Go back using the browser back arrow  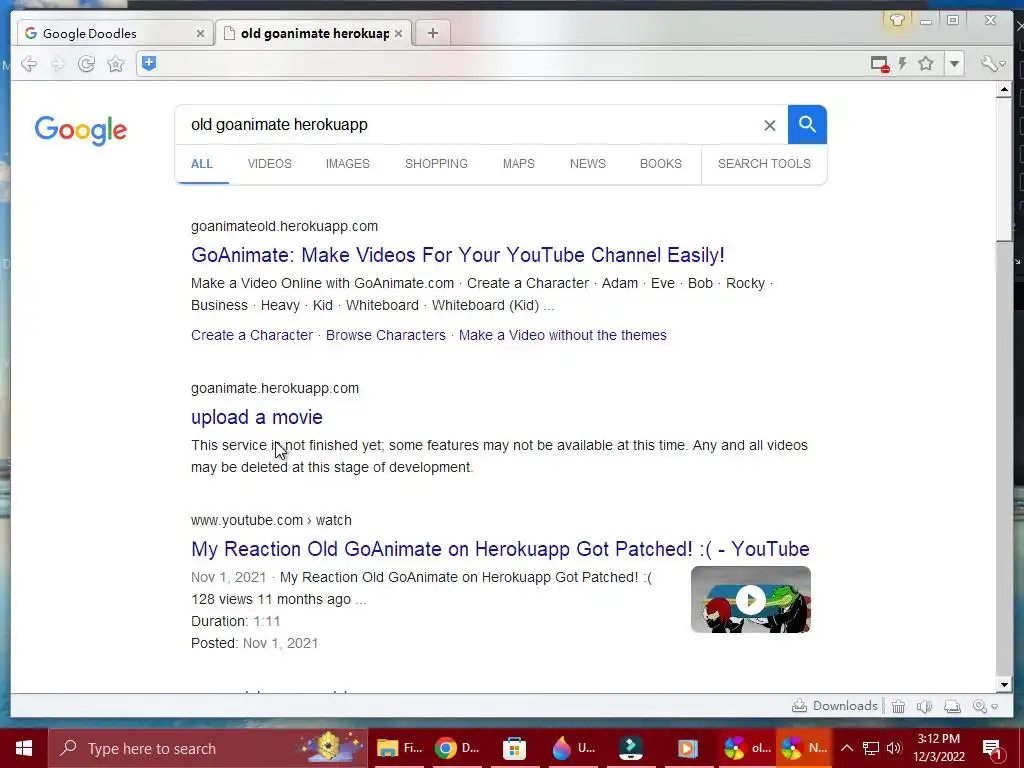tap(29, 63)
